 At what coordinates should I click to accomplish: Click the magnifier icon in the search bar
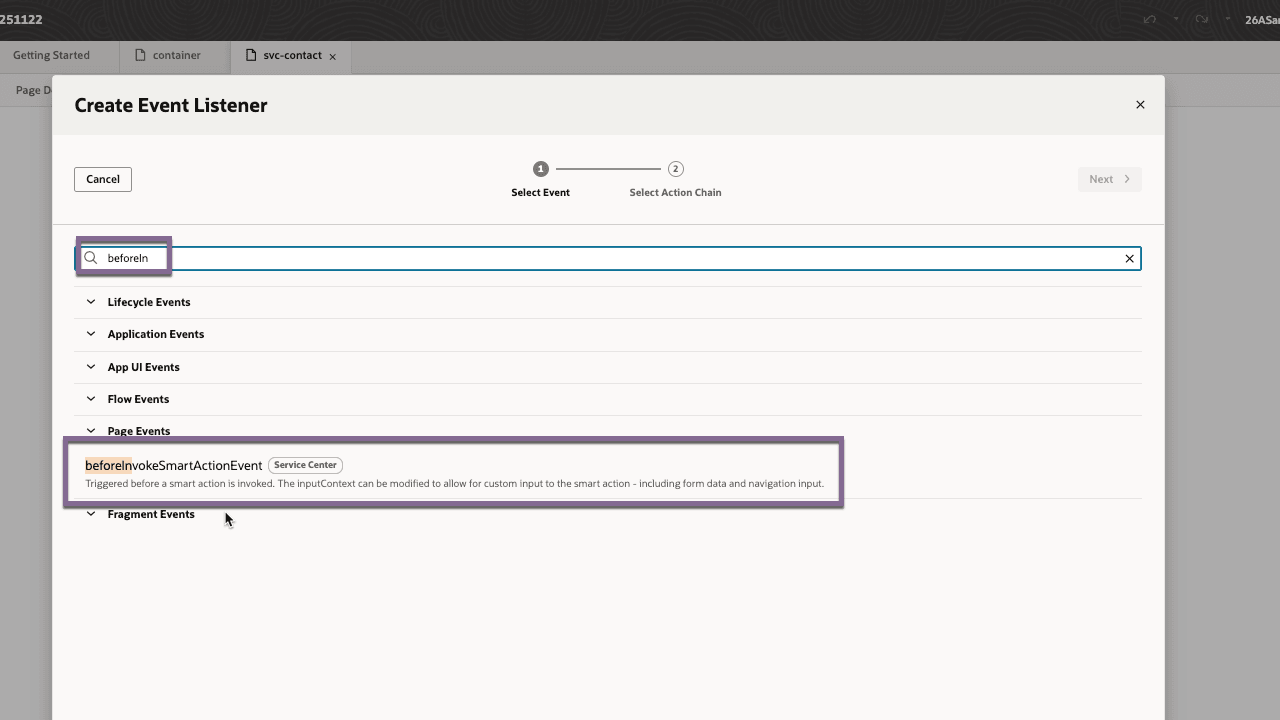(90, 258)
